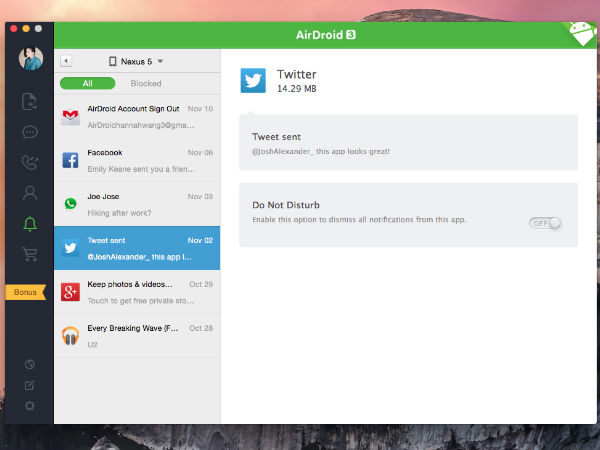Click the WhatsApp icon beside Joe Jose
600x450 pixels.
tap(70, 204)
